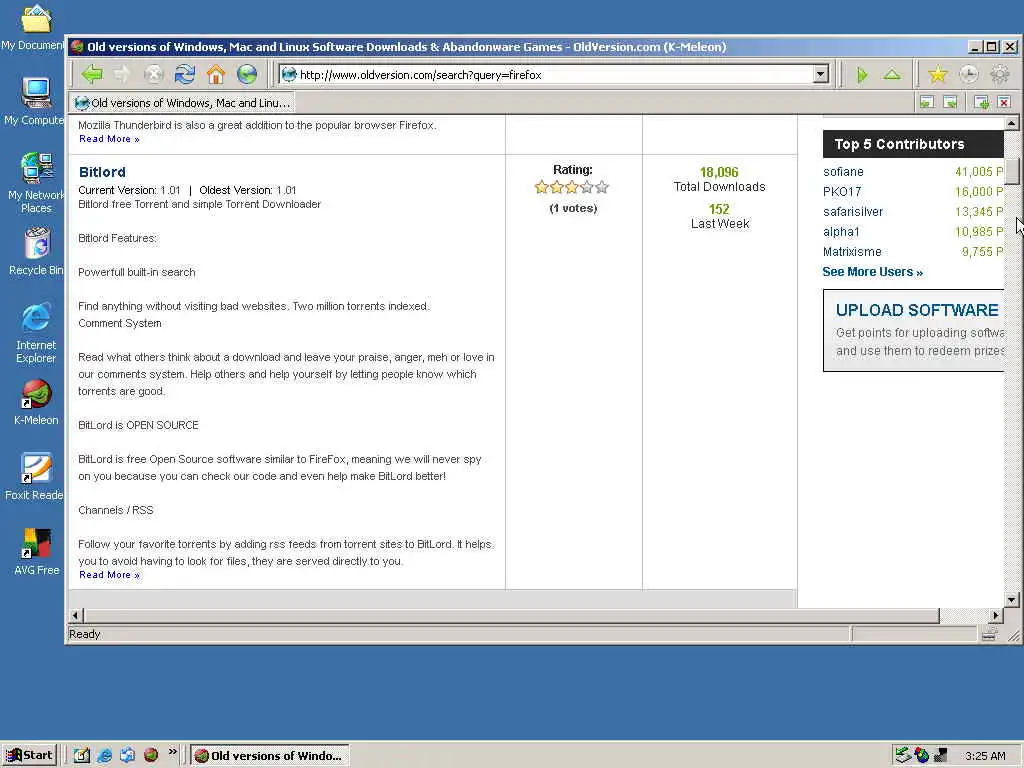Viewport: 1024px width, 768px height.
Task: Open contributor Matrixisme's profile
Action: pos(852,251)
